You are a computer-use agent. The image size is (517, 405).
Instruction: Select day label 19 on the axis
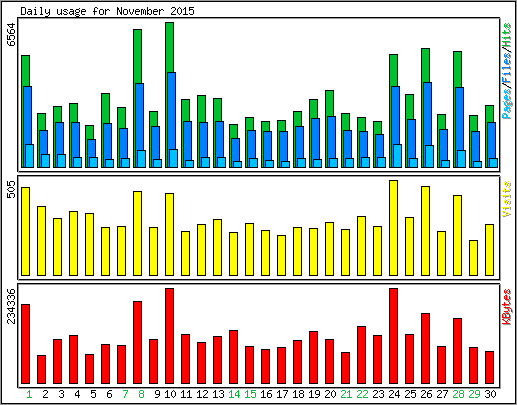[314, 394]
